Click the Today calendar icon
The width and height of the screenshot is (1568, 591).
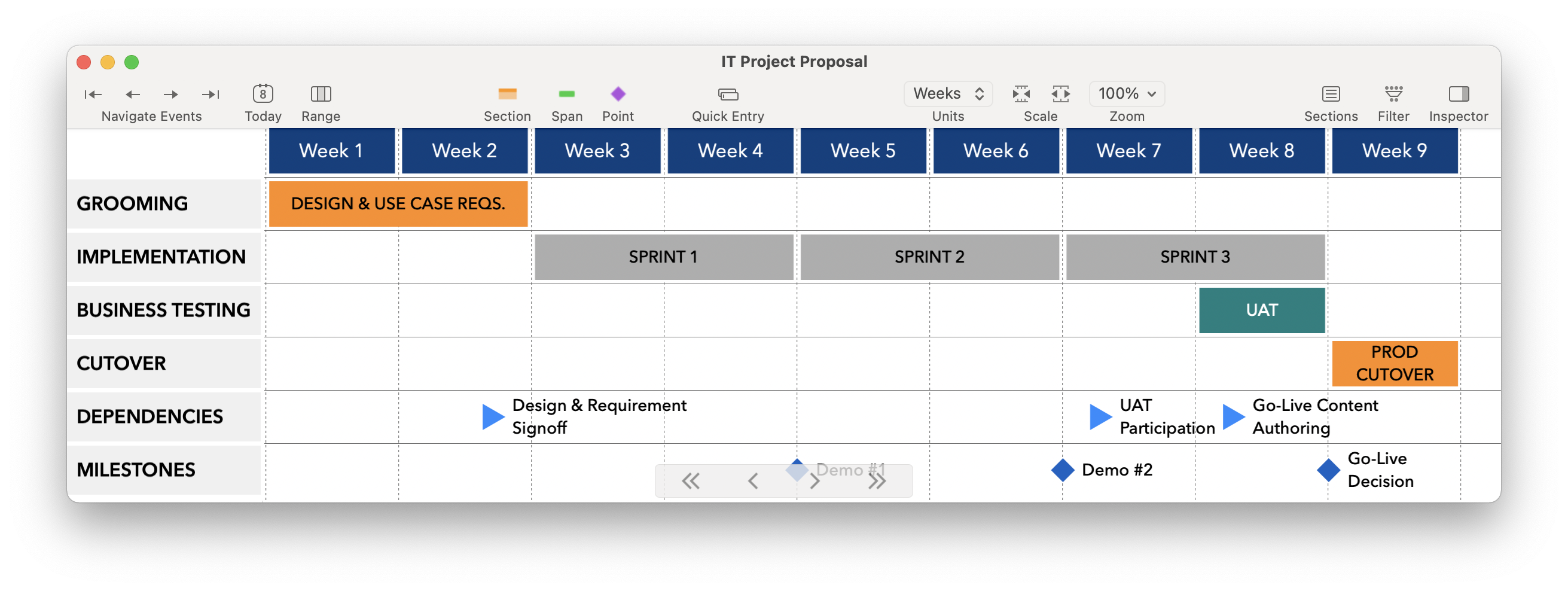[263, 94]
